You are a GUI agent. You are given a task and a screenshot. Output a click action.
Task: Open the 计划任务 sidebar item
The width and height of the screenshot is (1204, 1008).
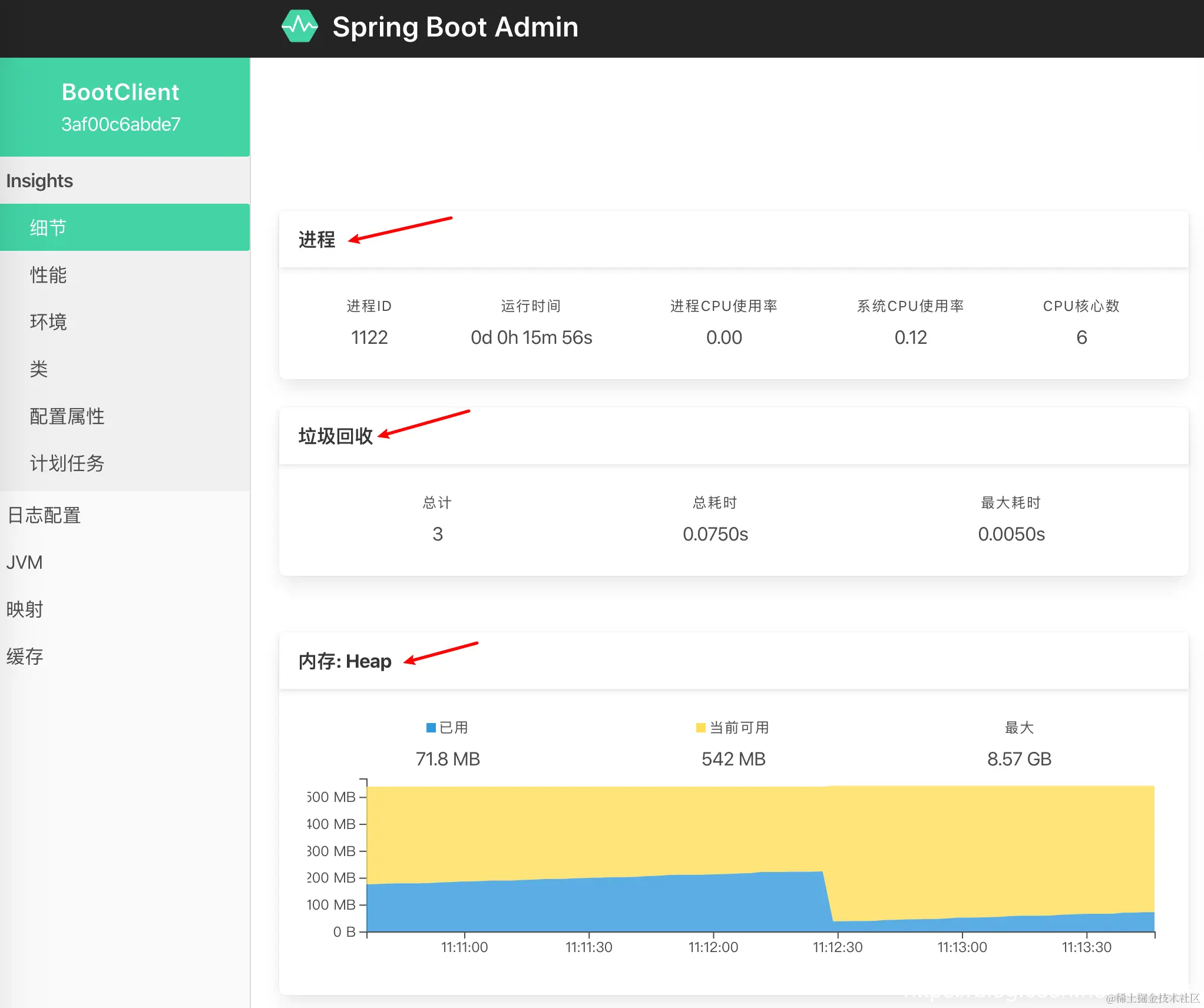tap(125, 463)
